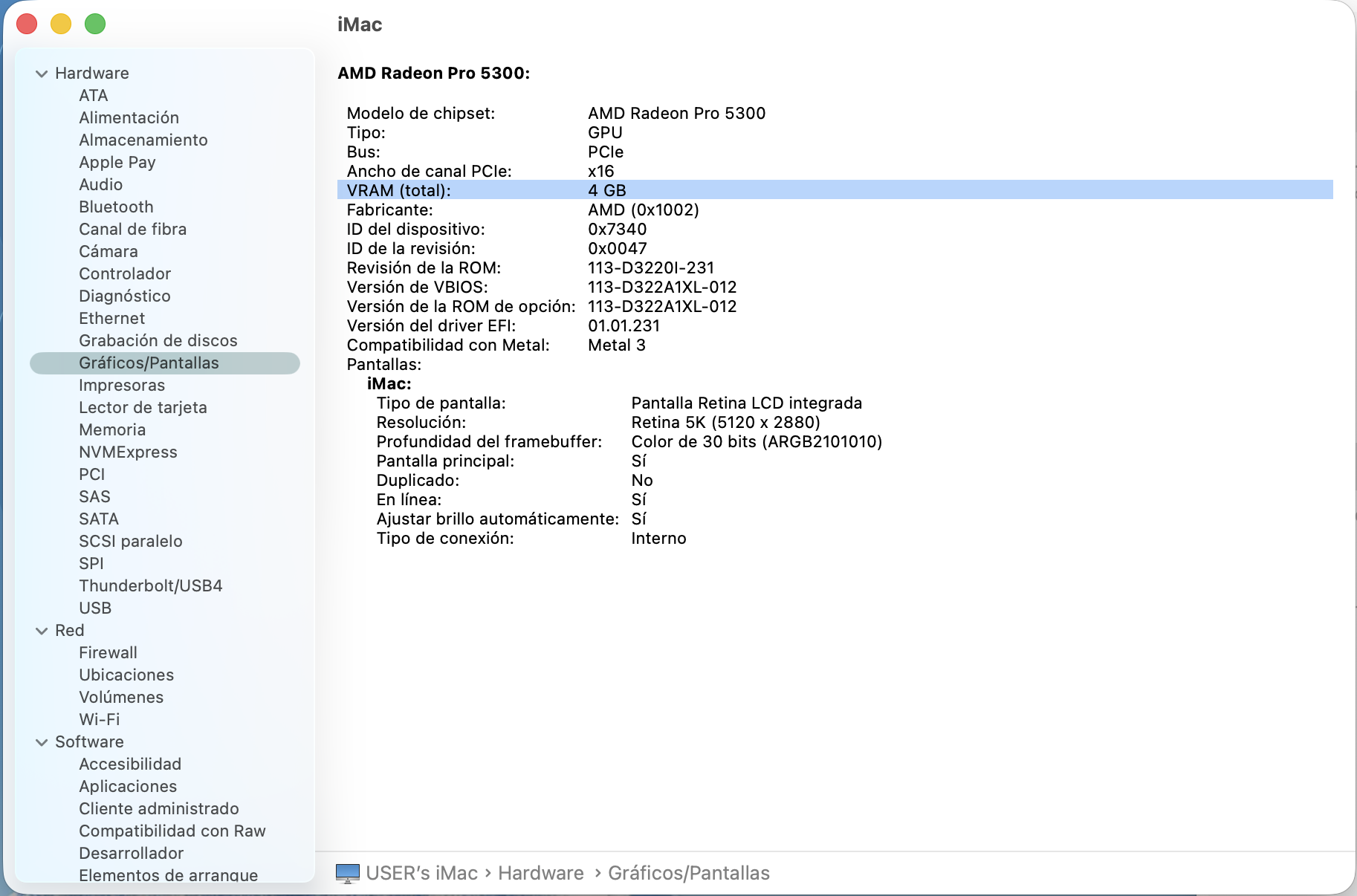Image resolution: width=1357 pixels, height=896 pixels.
Task: Click the Red section label
Action: point(70,631)
